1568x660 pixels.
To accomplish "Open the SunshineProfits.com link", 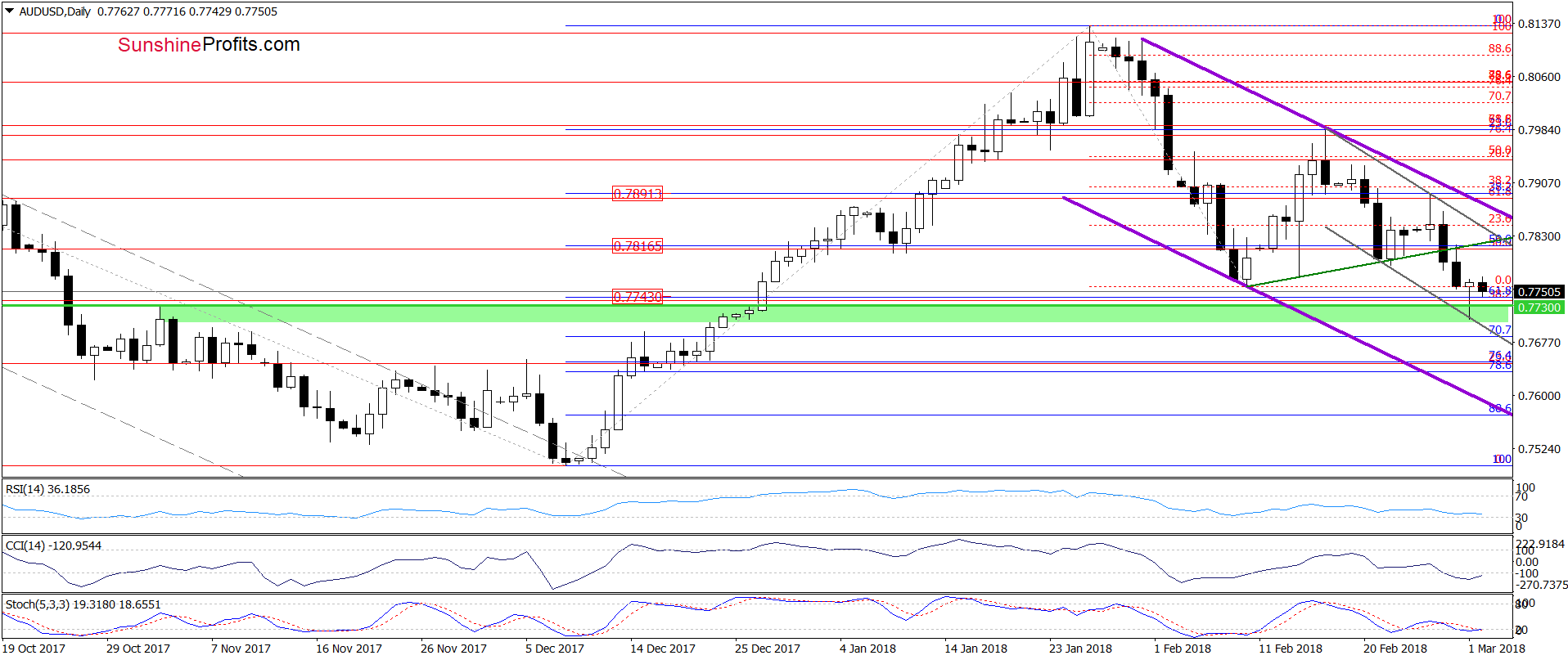I will click(209, 45).
